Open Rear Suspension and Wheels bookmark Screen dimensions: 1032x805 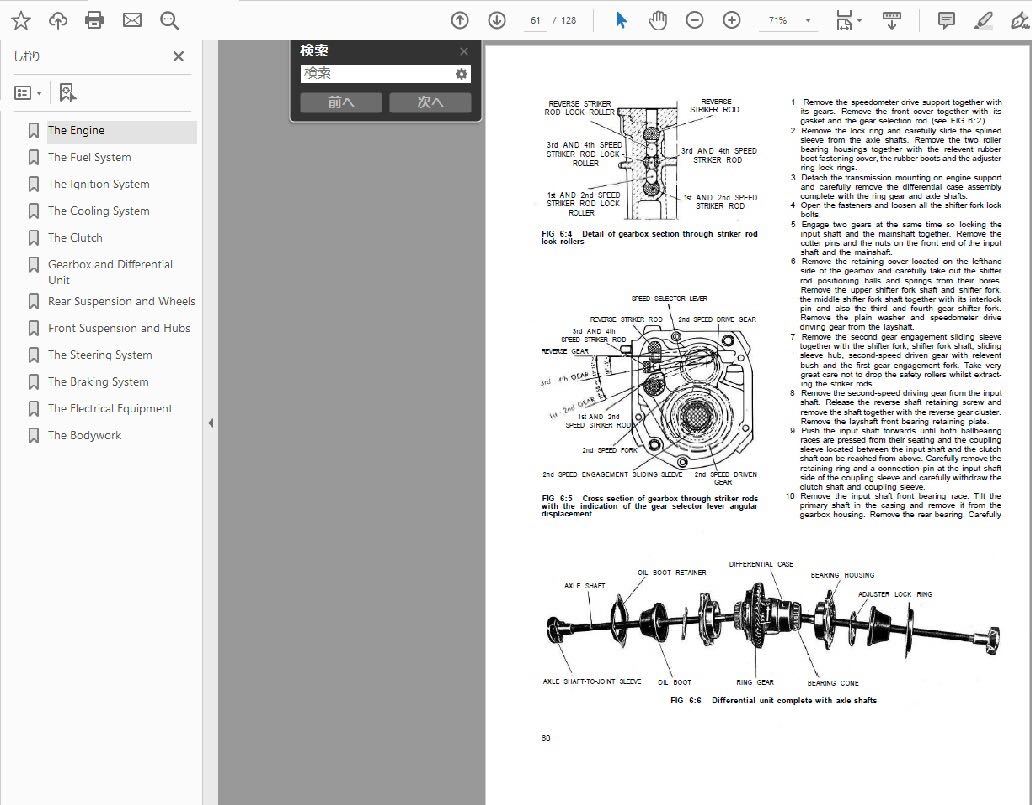point(122,301)
